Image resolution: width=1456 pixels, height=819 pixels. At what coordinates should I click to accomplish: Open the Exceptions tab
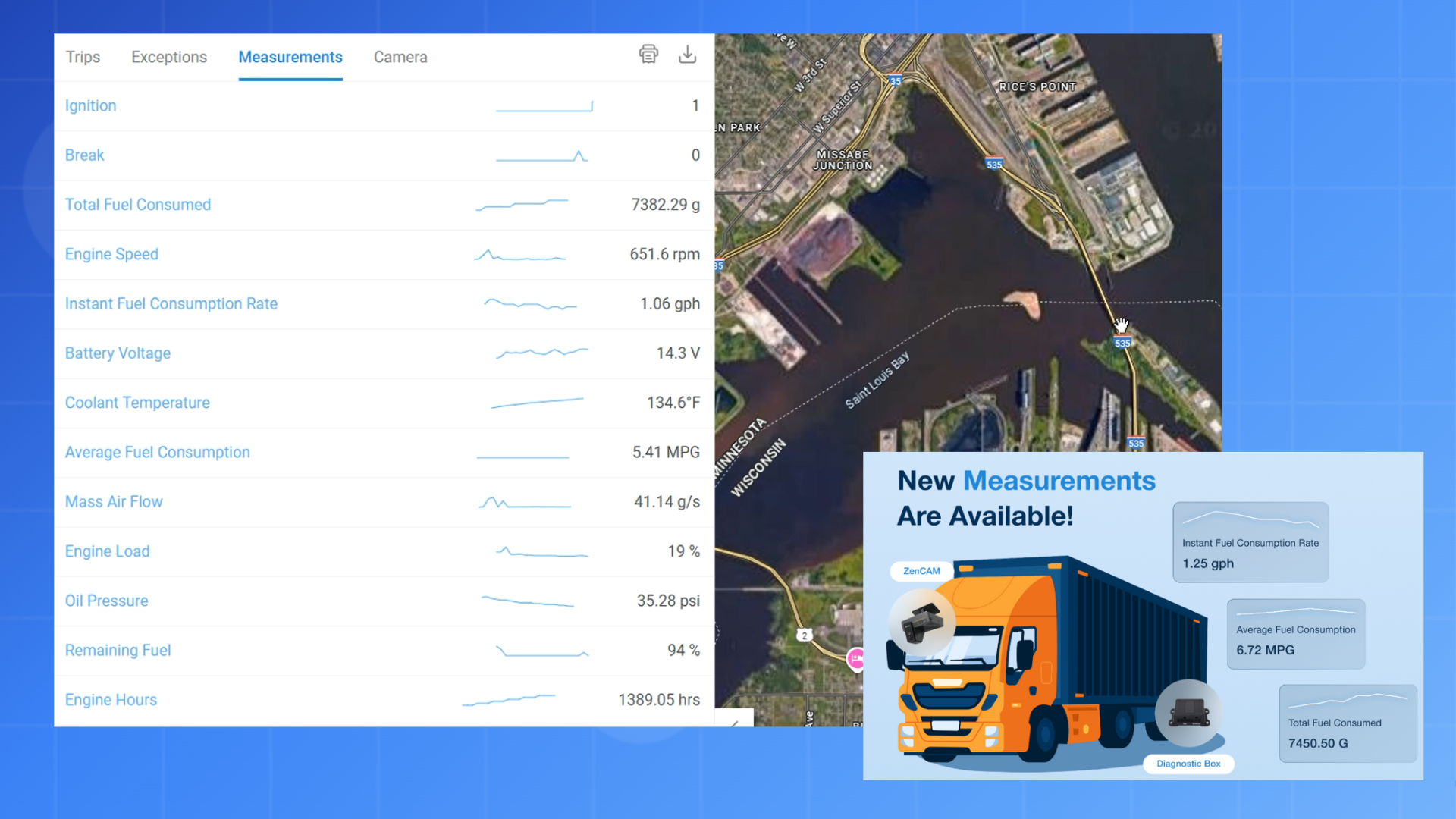pos(169,58)
